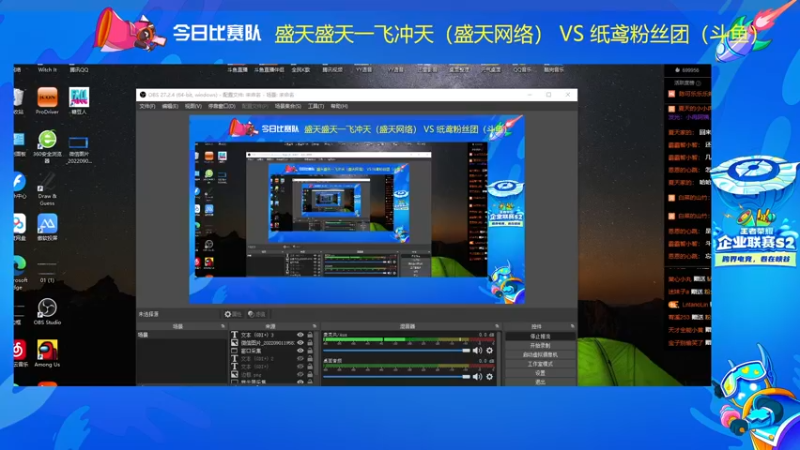Open Microsoft Edge desktop icon
The image size is (800, 450).
coord(19,272)
